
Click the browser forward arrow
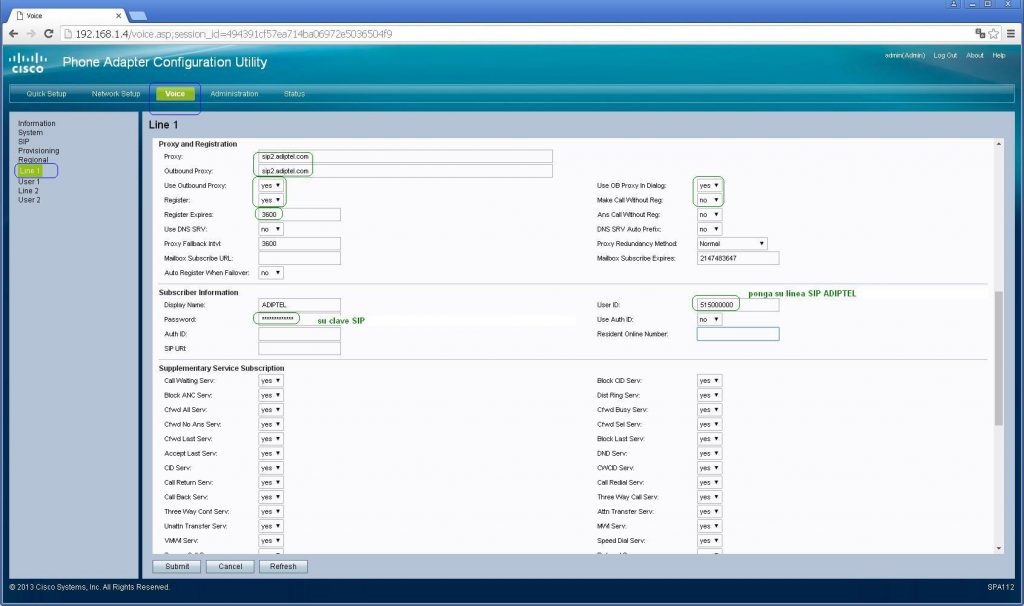coord(33,33)
